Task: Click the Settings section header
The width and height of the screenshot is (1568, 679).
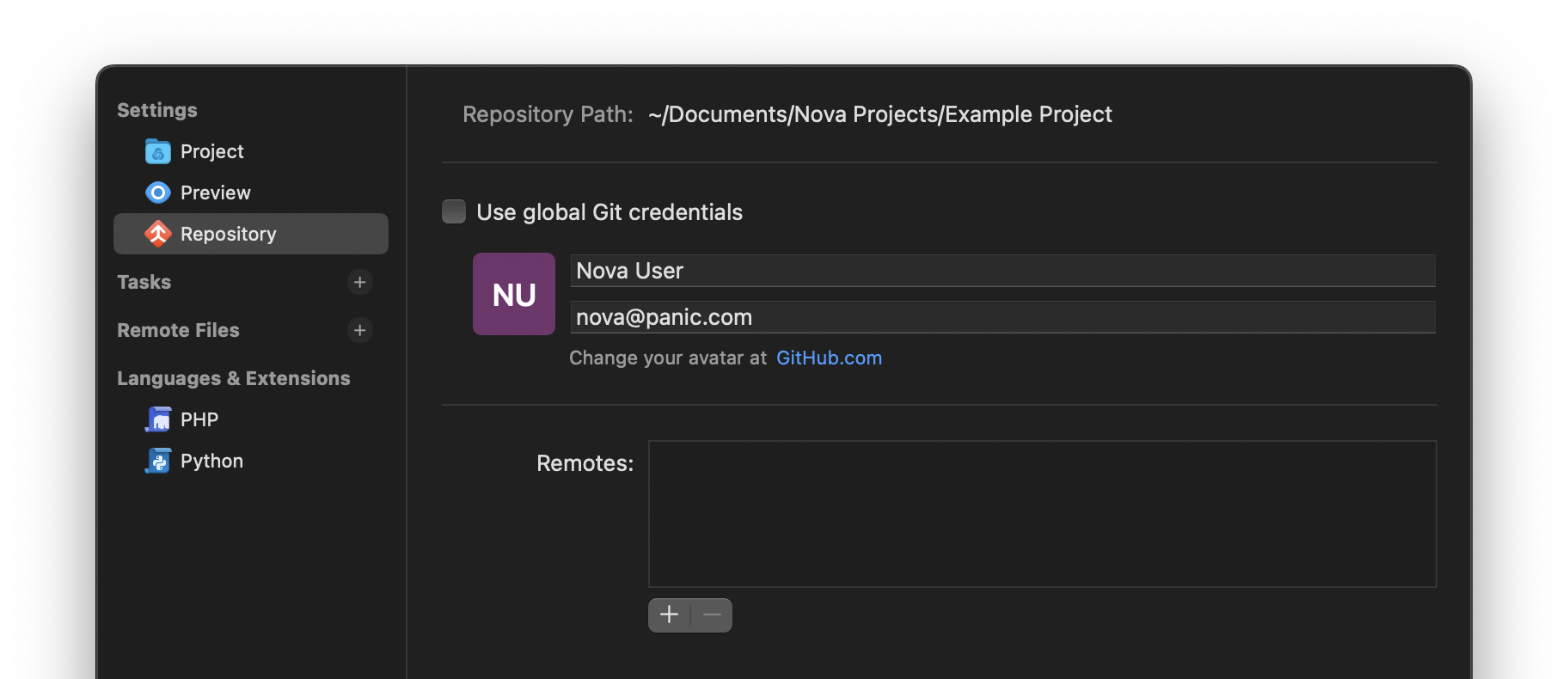Action: pyautogui.click(x=157, y=110)
